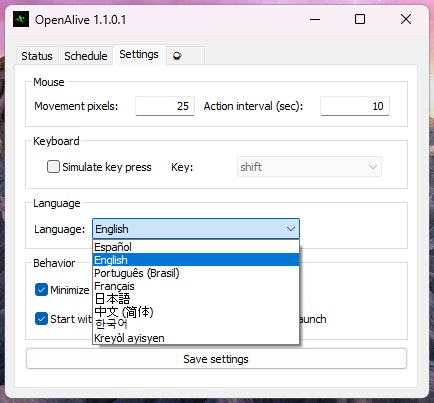Pick 한국어 from the language list
This screenshot has height=403, width=434.
point(196,324)
